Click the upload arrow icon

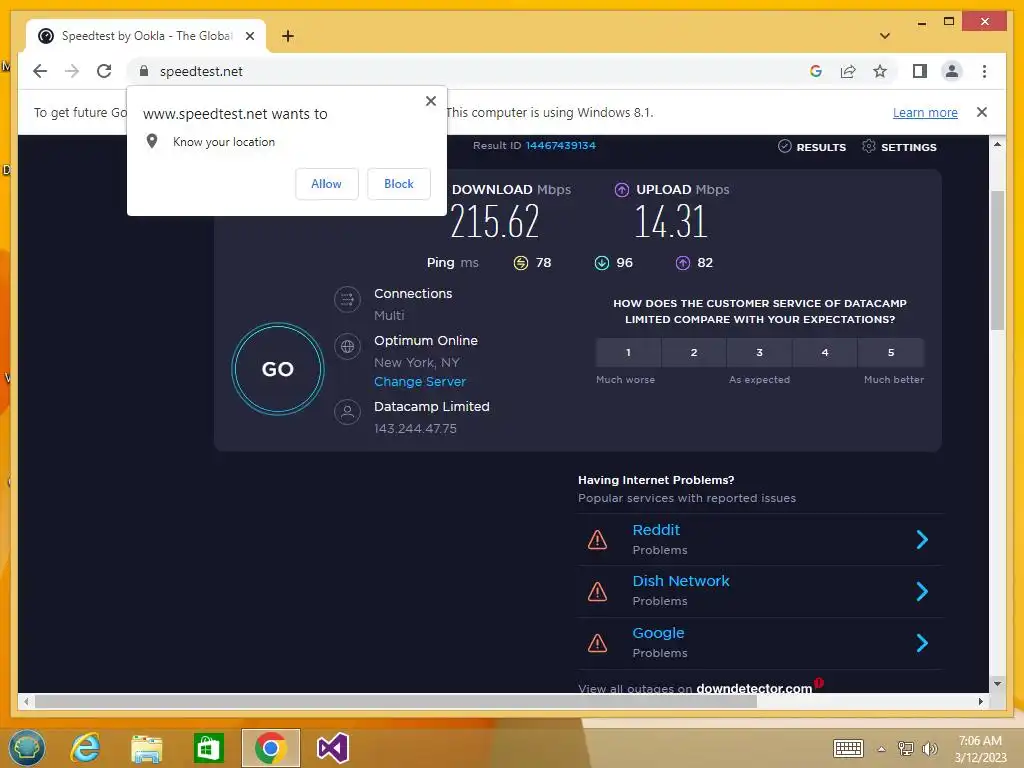[622, 189]
